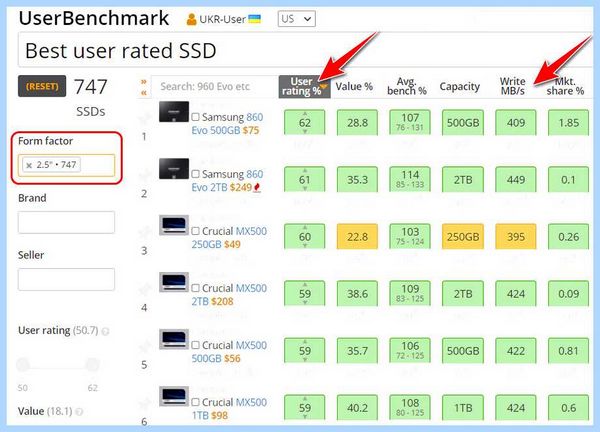Click the 0.81 market share cell
Viewport: 600px width, 432px height.
point(568,350)
